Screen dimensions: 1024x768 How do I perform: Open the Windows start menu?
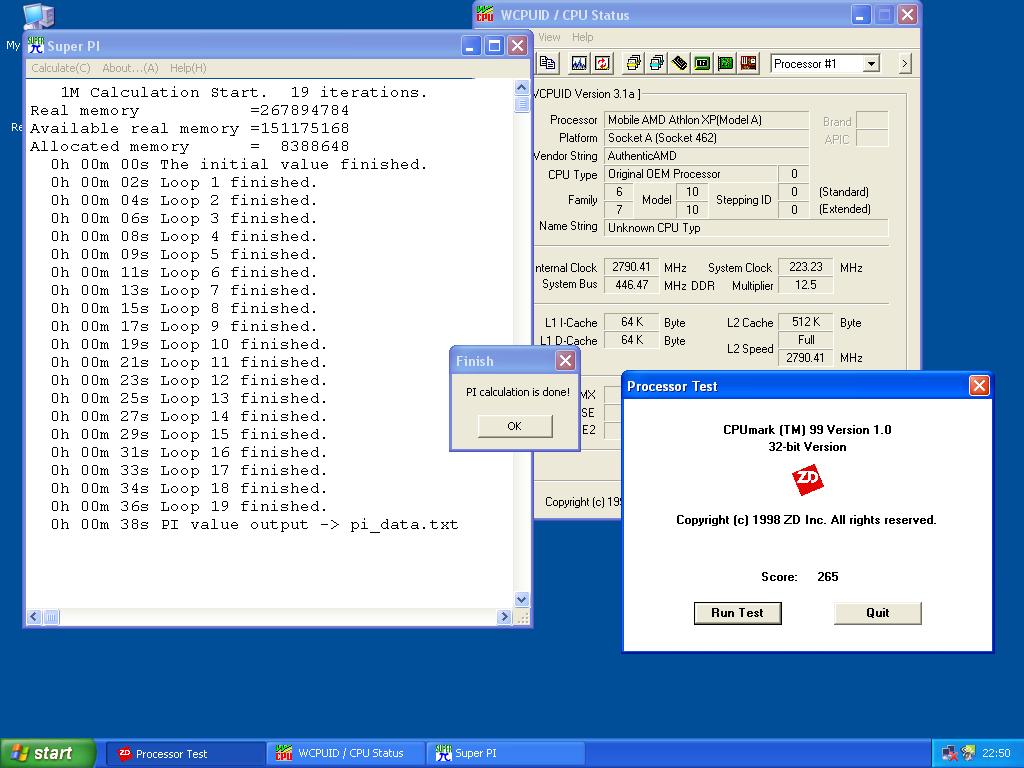(48, 753)
